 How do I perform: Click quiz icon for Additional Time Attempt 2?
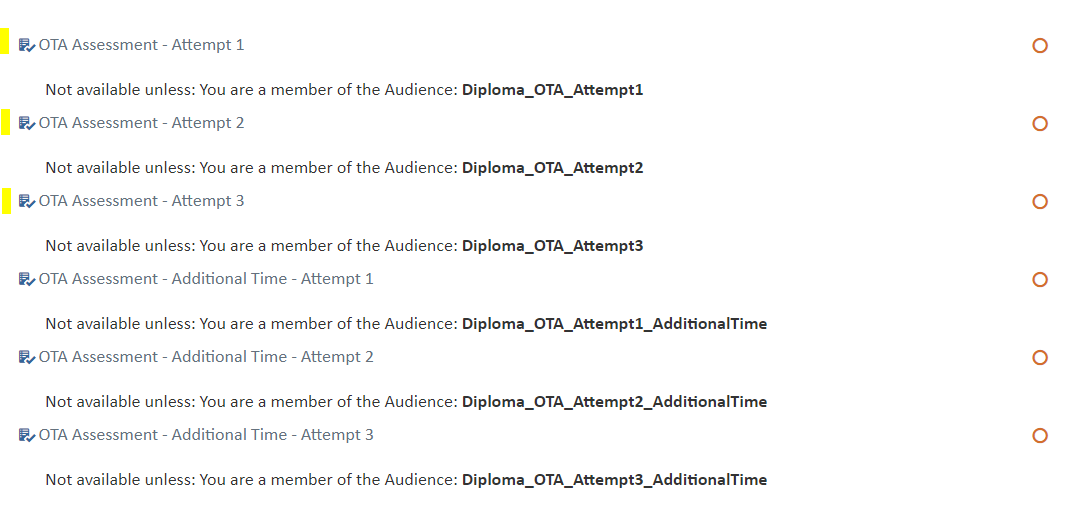(x=27, y=357)
